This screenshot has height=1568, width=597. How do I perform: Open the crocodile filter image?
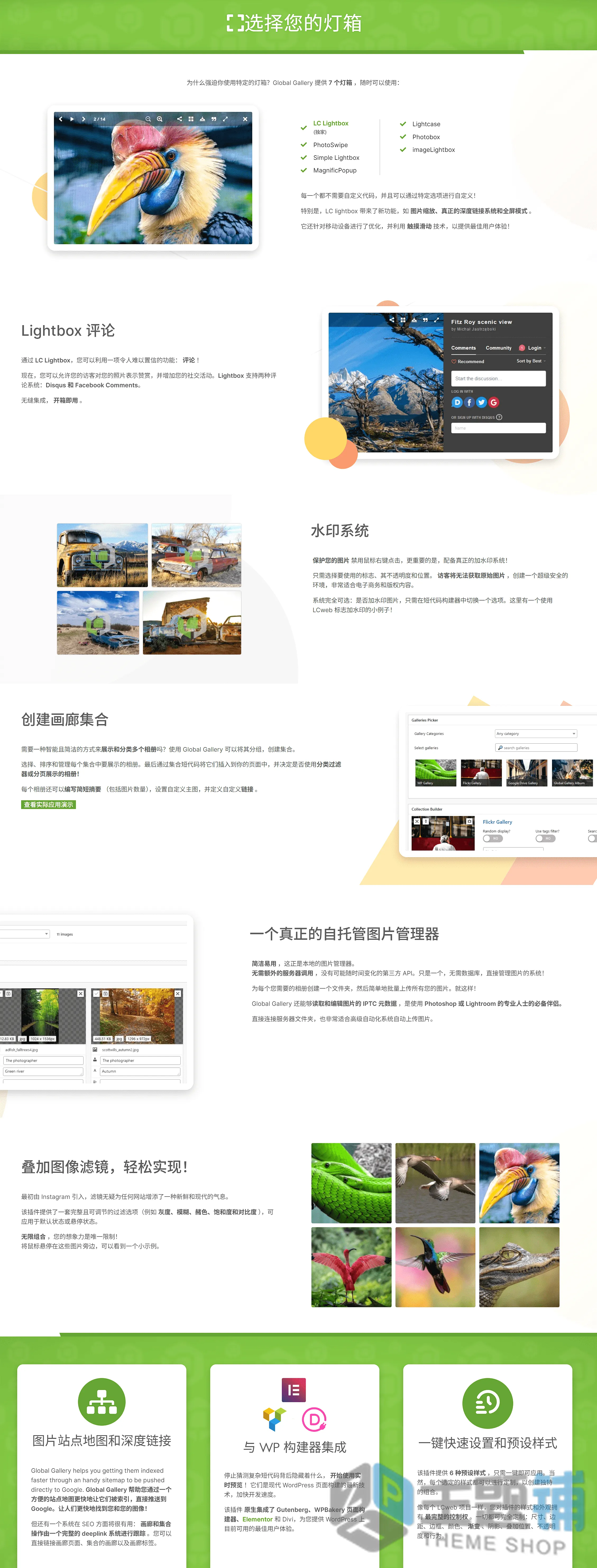pyautogui.click(x=519, y=1267)
